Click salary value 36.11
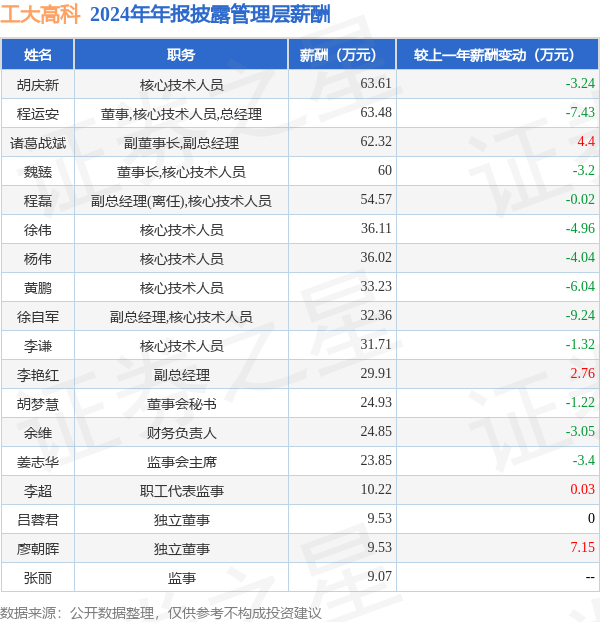Image resolution: width=600 pixels, height=622 pixels. click(376, 228)
